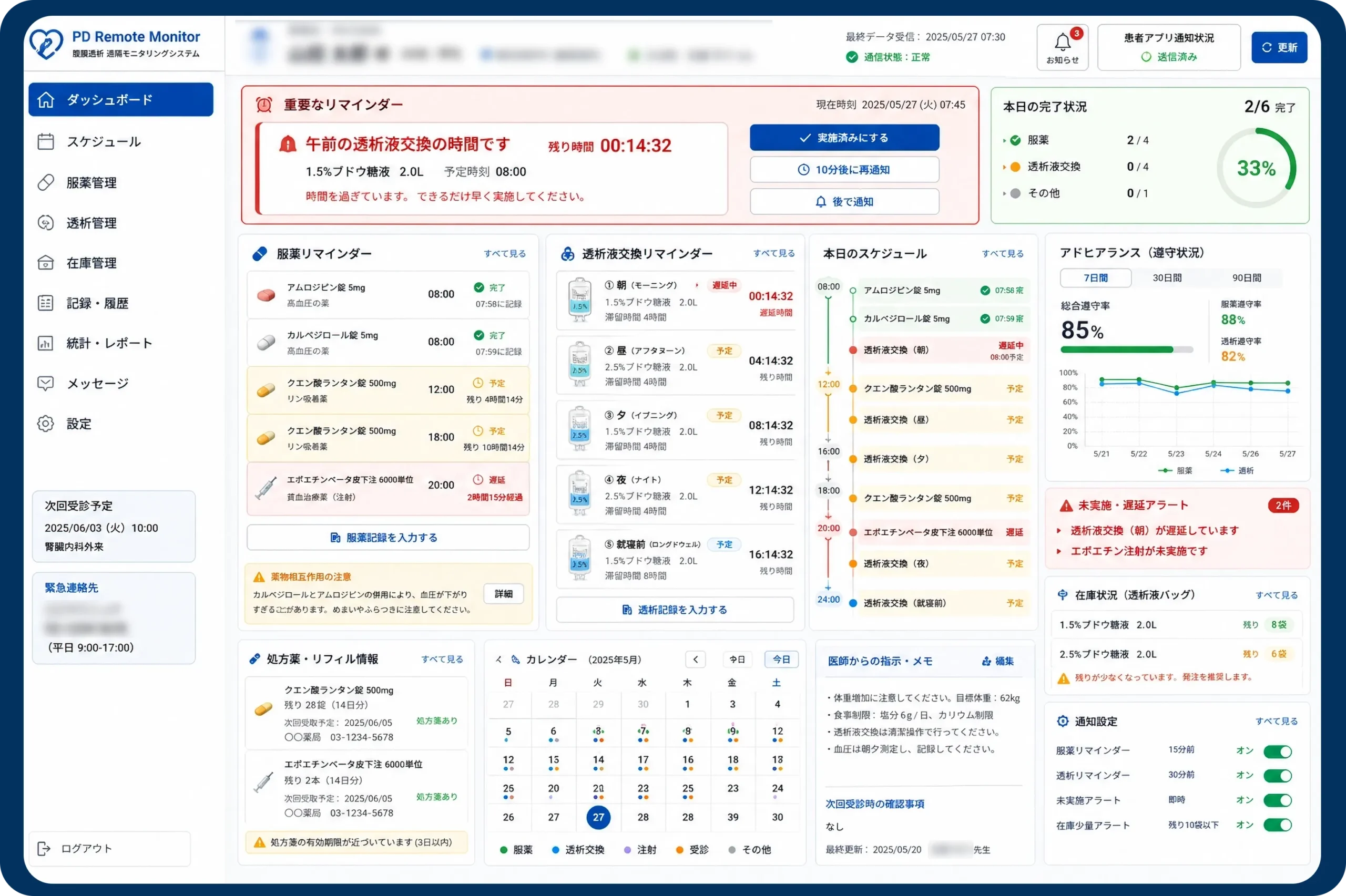
Task: Click 透析記録を入力する
Action: click(x=675, y=610)
